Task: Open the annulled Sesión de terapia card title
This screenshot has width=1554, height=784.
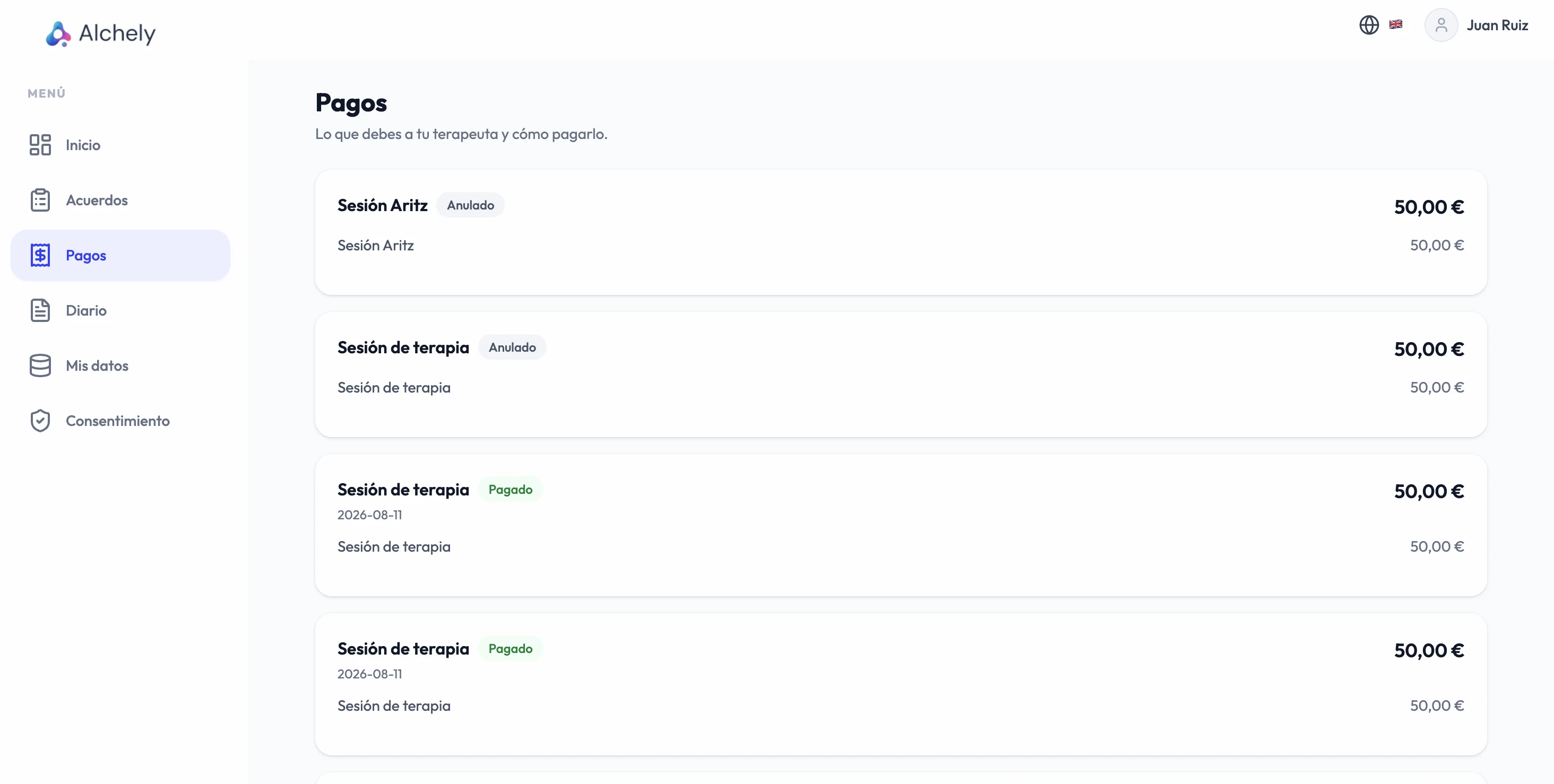Action: (x=403, y=348)
